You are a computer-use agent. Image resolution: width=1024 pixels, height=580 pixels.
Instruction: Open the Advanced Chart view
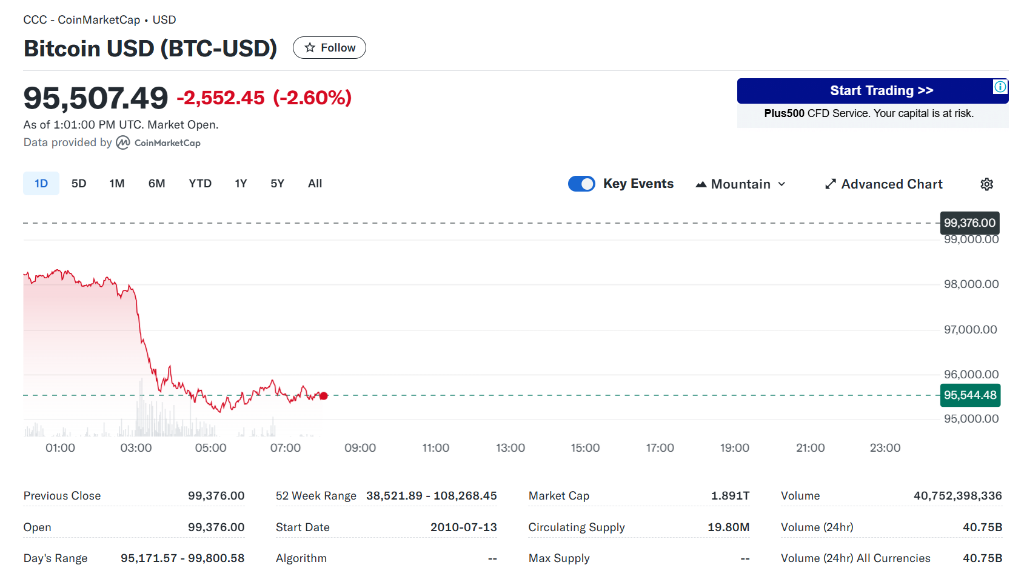pos(883,184)
